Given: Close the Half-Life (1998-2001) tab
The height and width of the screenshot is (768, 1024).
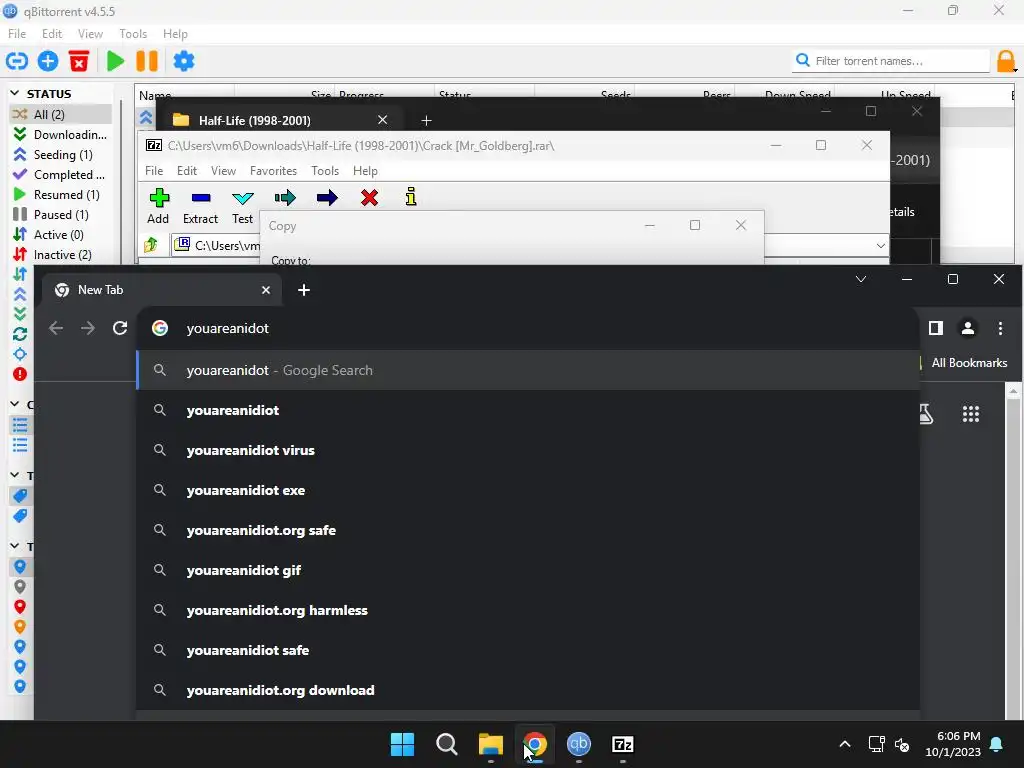Looking at the screenshot, I should click(383, 120).
